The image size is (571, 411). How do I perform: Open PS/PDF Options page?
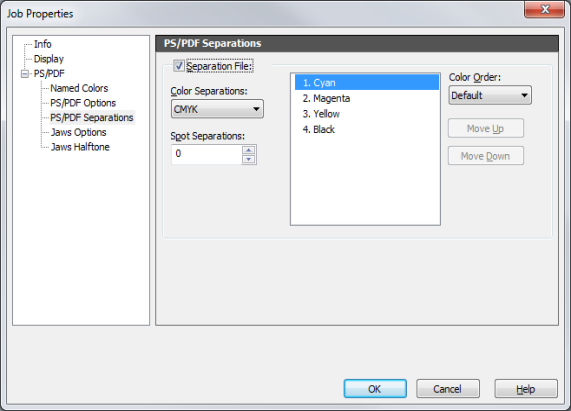[83, 103]
